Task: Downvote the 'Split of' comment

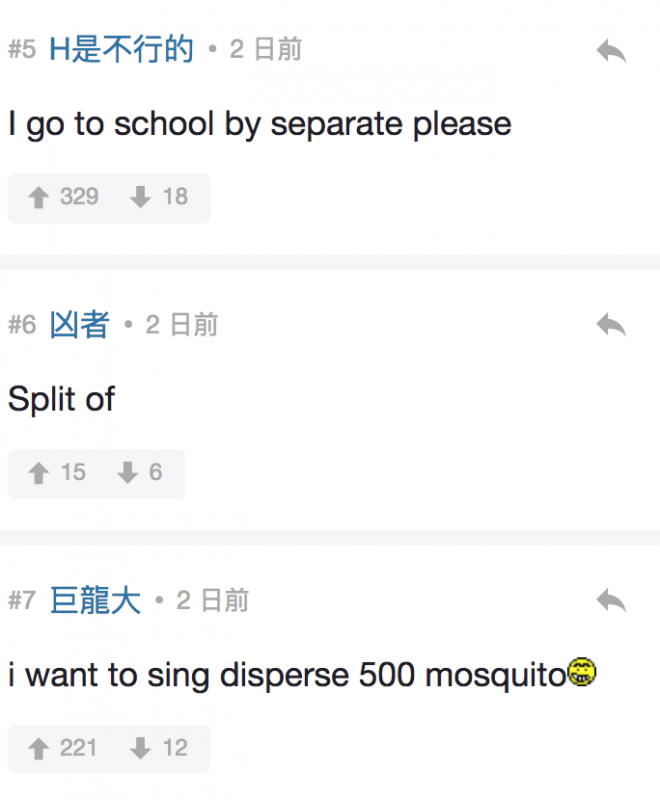Action: coord(127,474)
